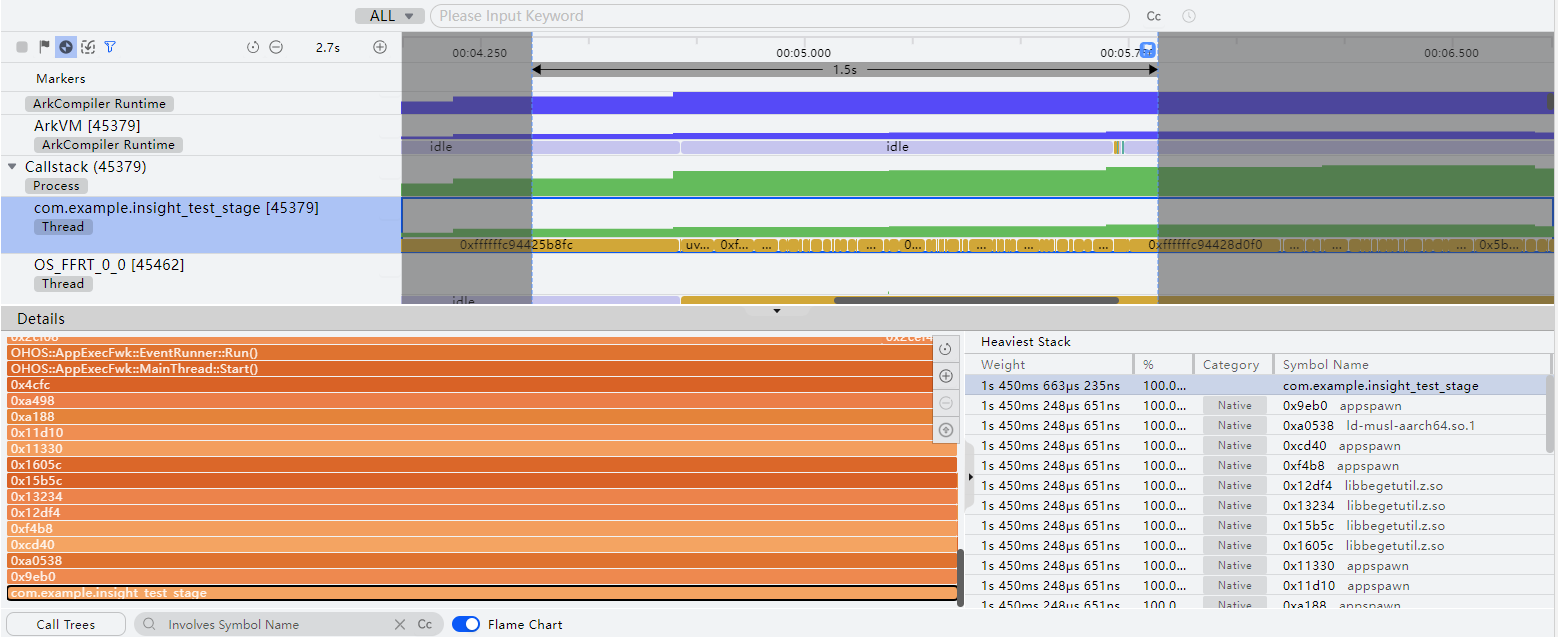Image resolution: width=1558 pixels, height=637 pixels.
Task: Collapse the Heaviest Stack panel side arrow
Action: click(x=971, y=477)
